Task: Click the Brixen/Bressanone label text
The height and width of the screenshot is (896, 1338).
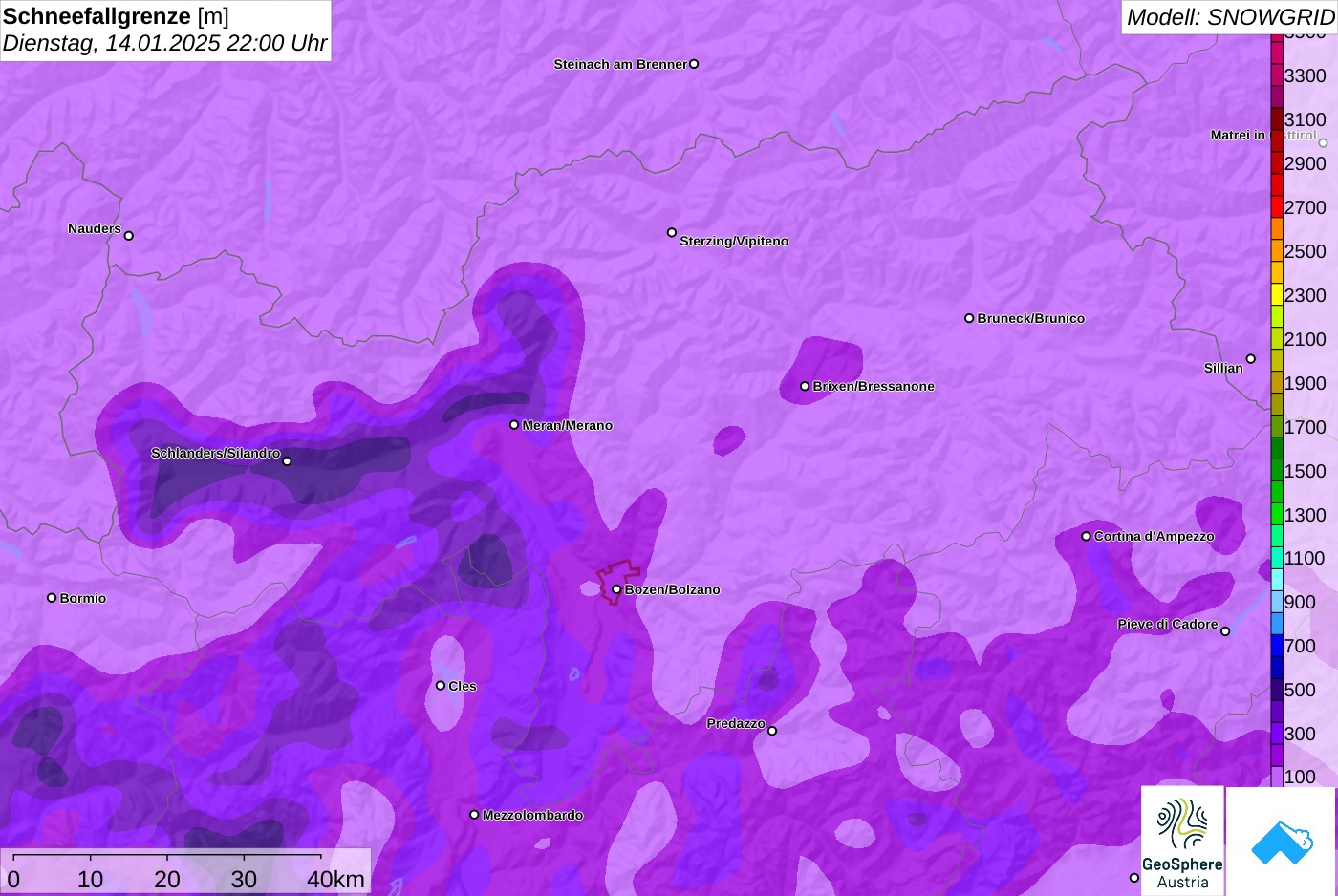Action: tap(874, 386)
